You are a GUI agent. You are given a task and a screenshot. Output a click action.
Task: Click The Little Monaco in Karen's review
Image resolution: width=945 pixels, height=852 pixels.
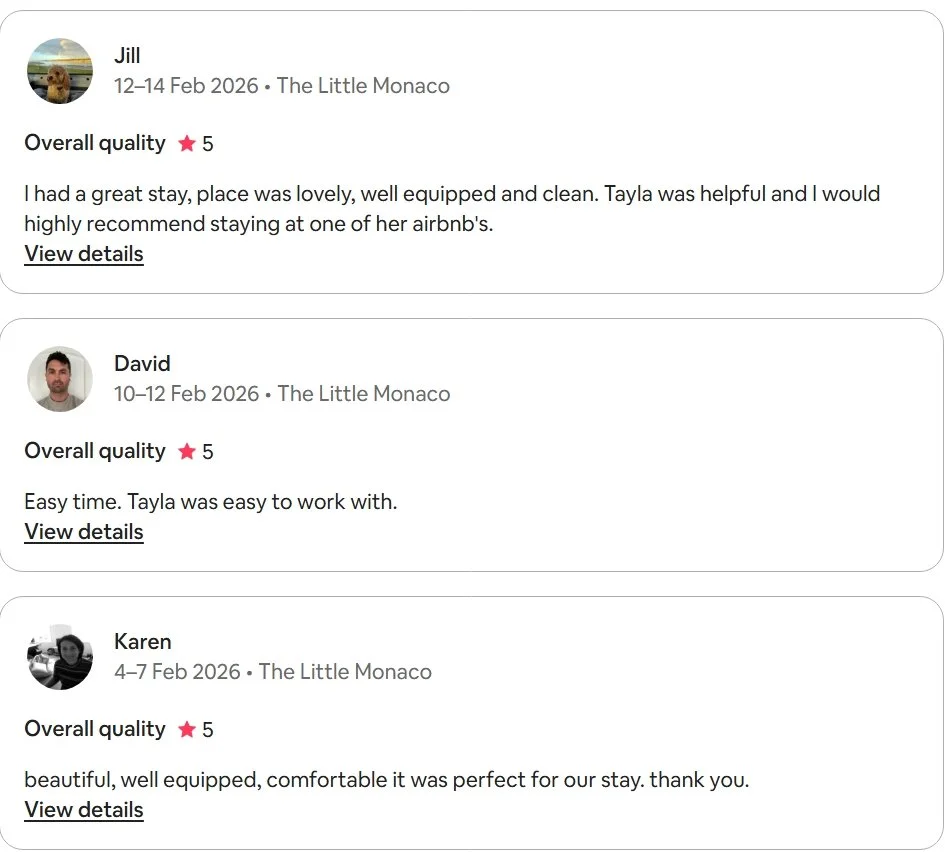tap(345, 671)
